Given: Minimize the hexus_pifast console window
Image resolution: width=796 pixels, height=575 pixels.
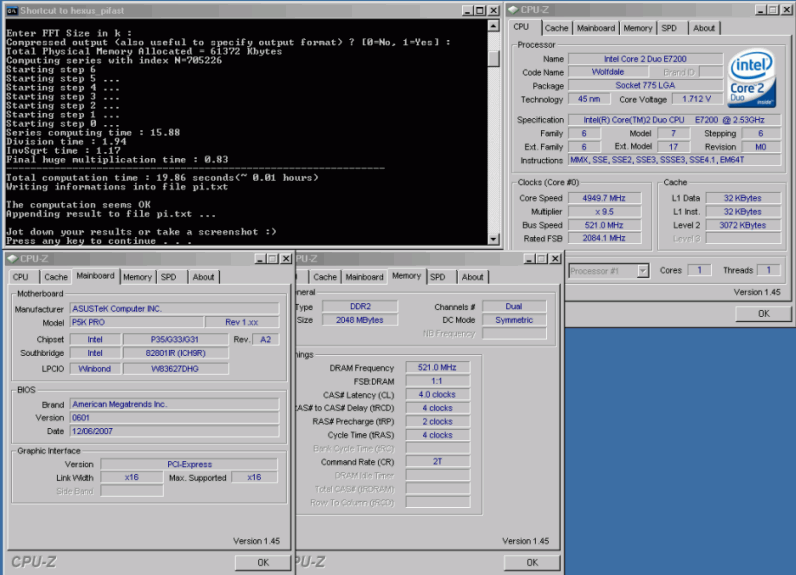Looking at the screenshot, I should click(468, 11).
